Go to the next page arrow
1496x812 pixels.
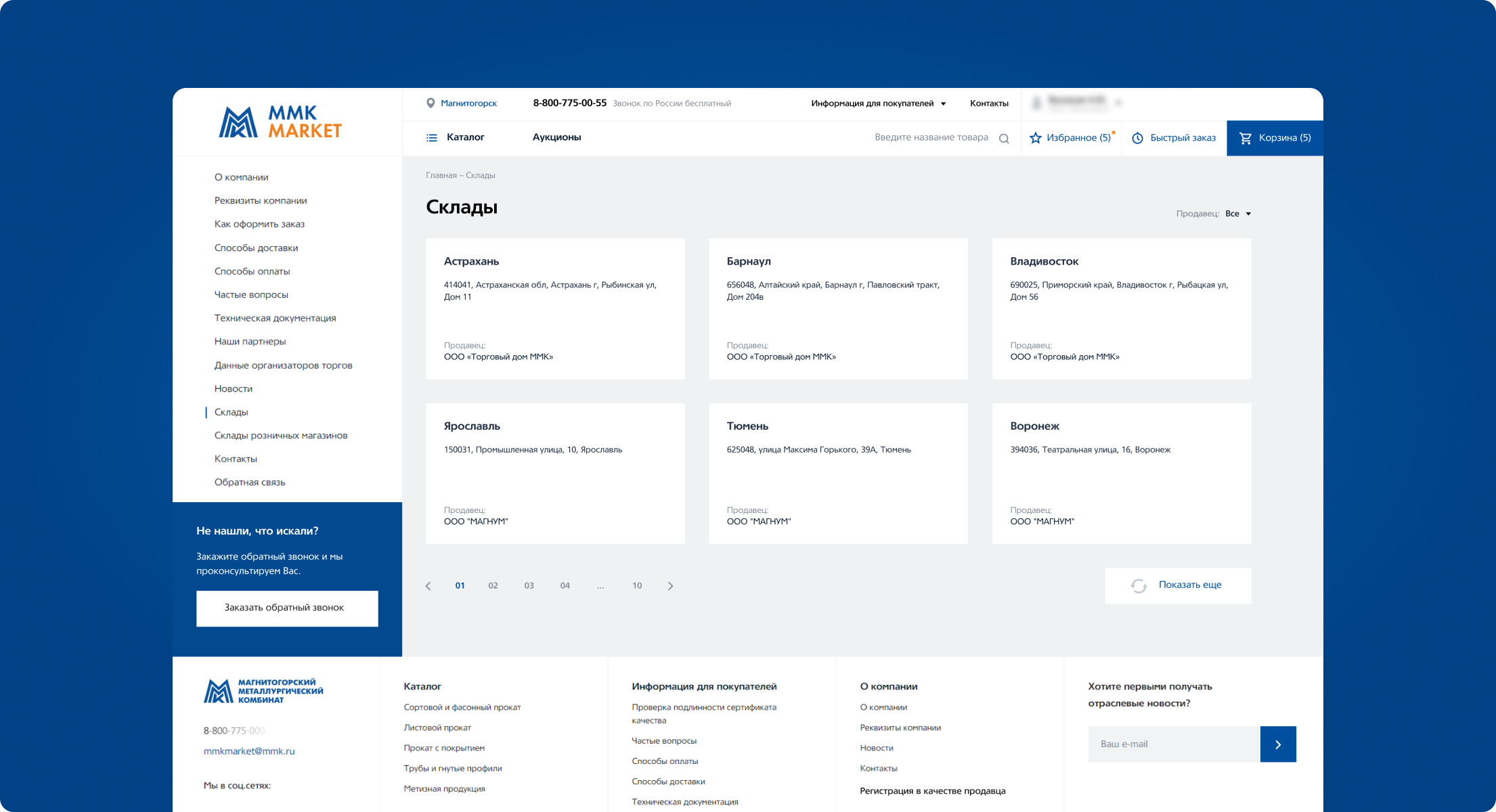point(670,586)
